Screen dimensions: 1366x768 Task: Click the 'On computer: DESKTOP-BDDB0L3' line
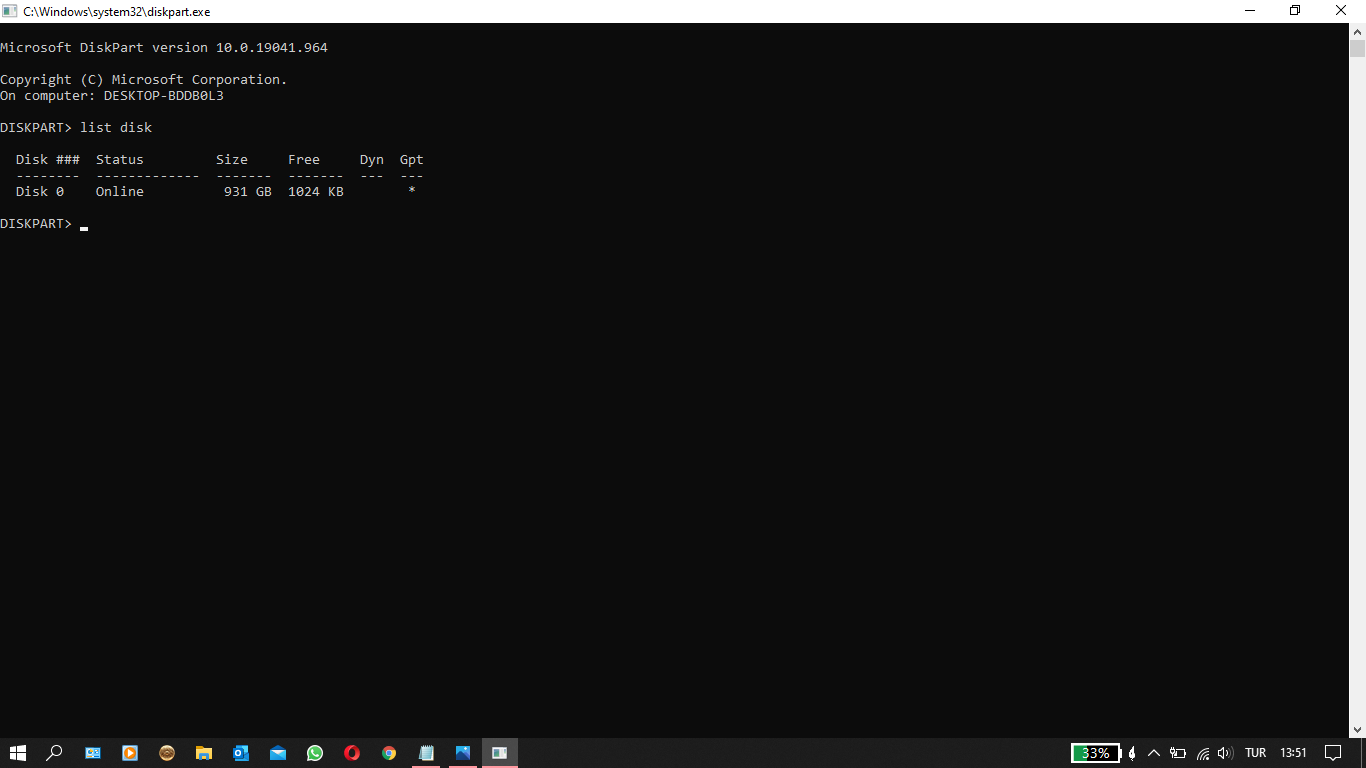(x=112, y=96)
